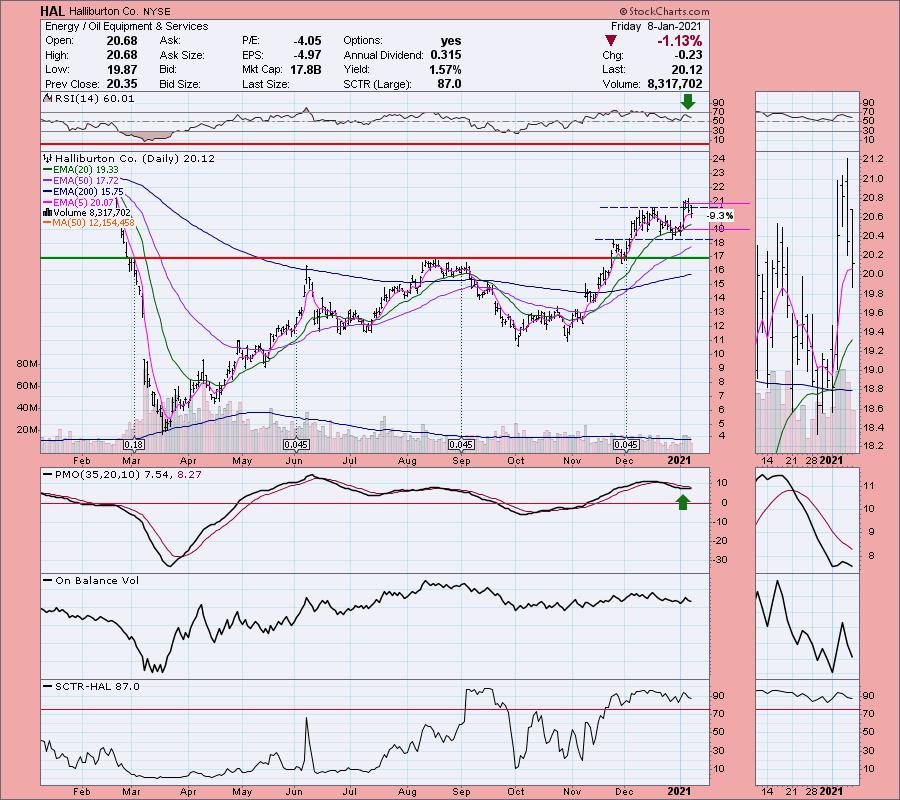Click the 0.18 dividend marker near March
The image size is (900, 800).
134,445
